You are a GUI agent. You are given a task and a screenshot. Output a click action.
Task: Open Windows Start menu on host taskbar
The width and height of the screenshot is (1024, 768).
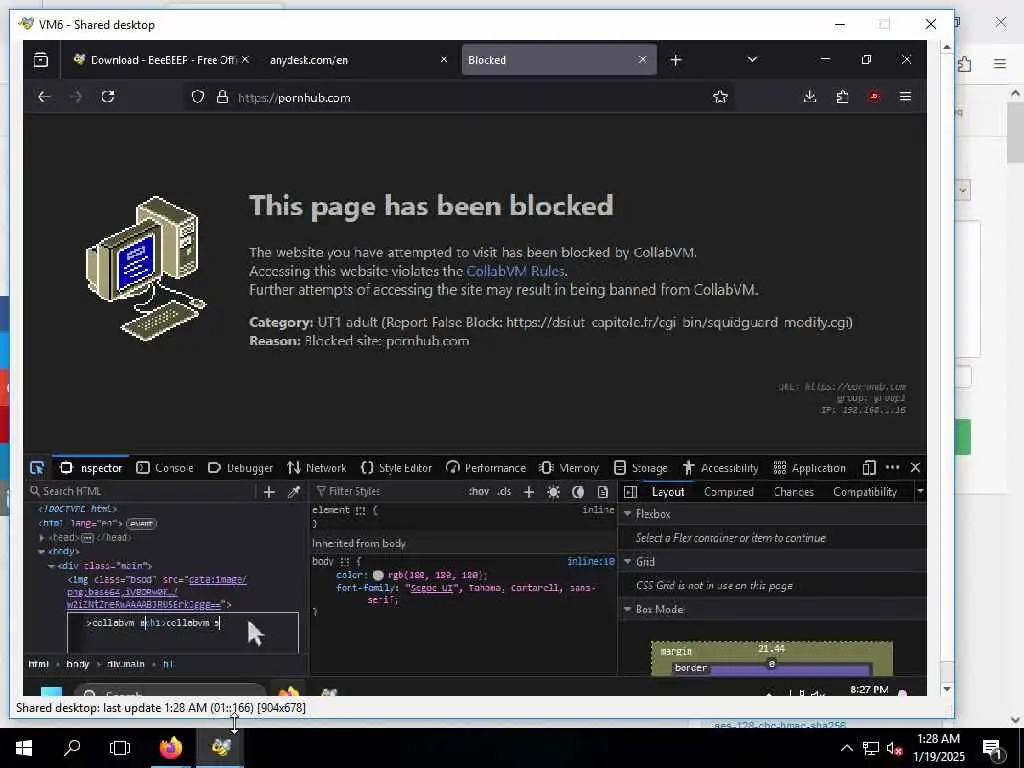[x=24, y=748]
